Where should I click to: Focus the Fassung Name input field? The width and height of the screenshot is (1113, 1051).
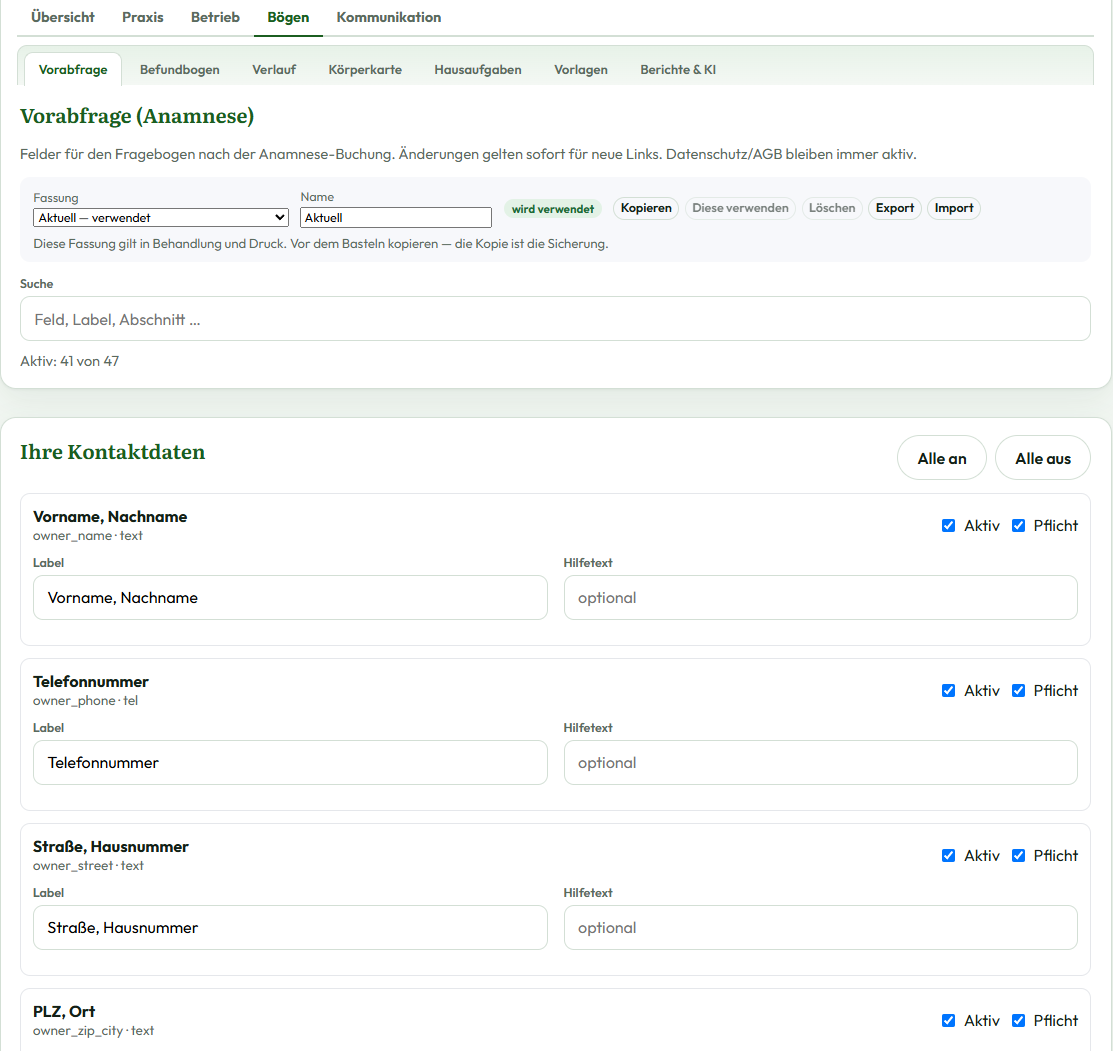pyautogui.click(x=396, y=218)
